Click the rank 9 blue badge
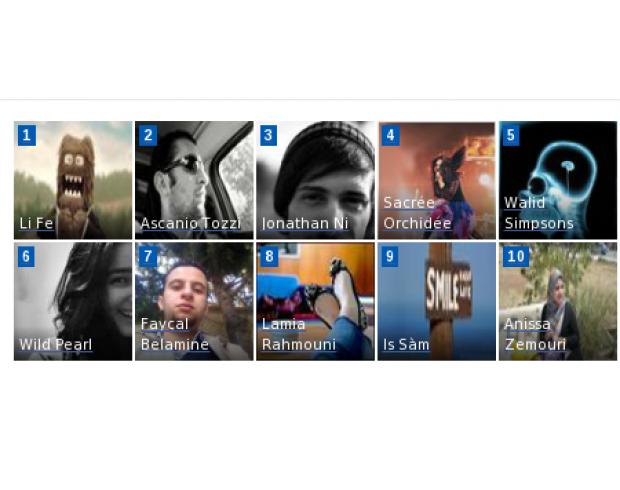 [x=390, y=256]
